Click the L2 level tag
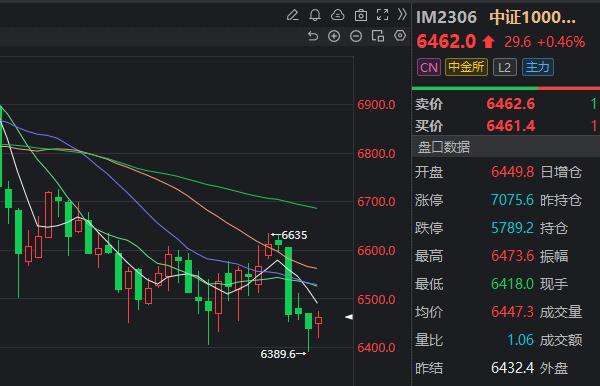 (x=505, y=67)
